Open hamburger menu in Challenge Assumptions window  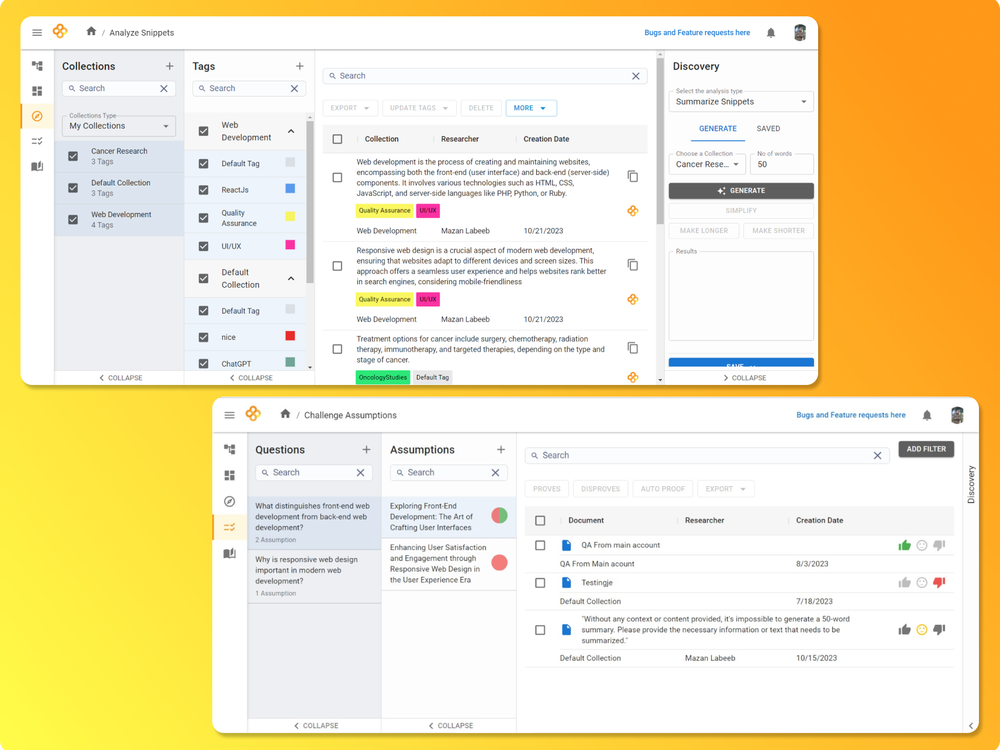point(230,415)
